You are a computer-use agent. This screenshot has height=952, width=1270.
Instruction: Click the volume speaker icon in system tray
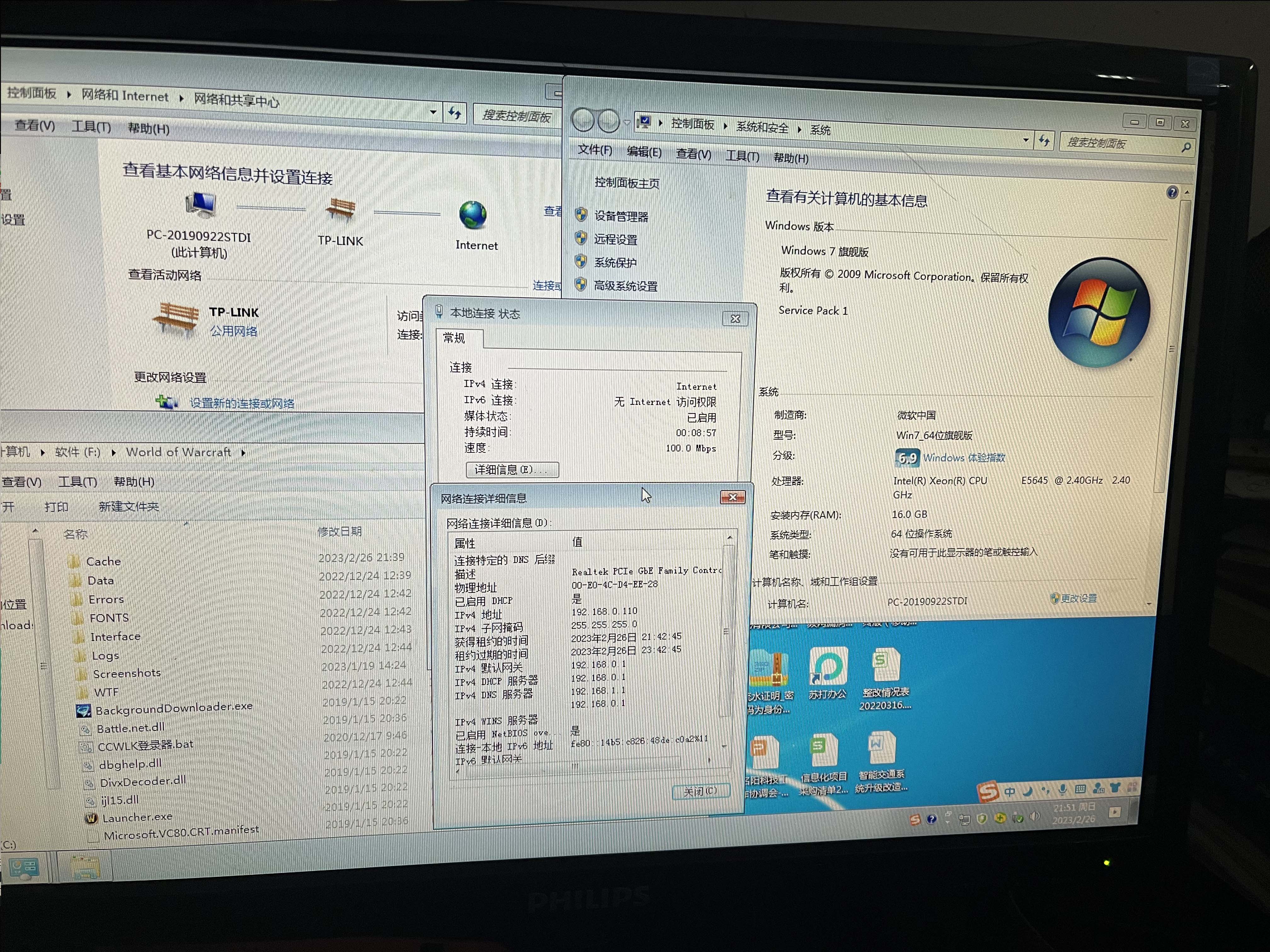click(1035, 818)
